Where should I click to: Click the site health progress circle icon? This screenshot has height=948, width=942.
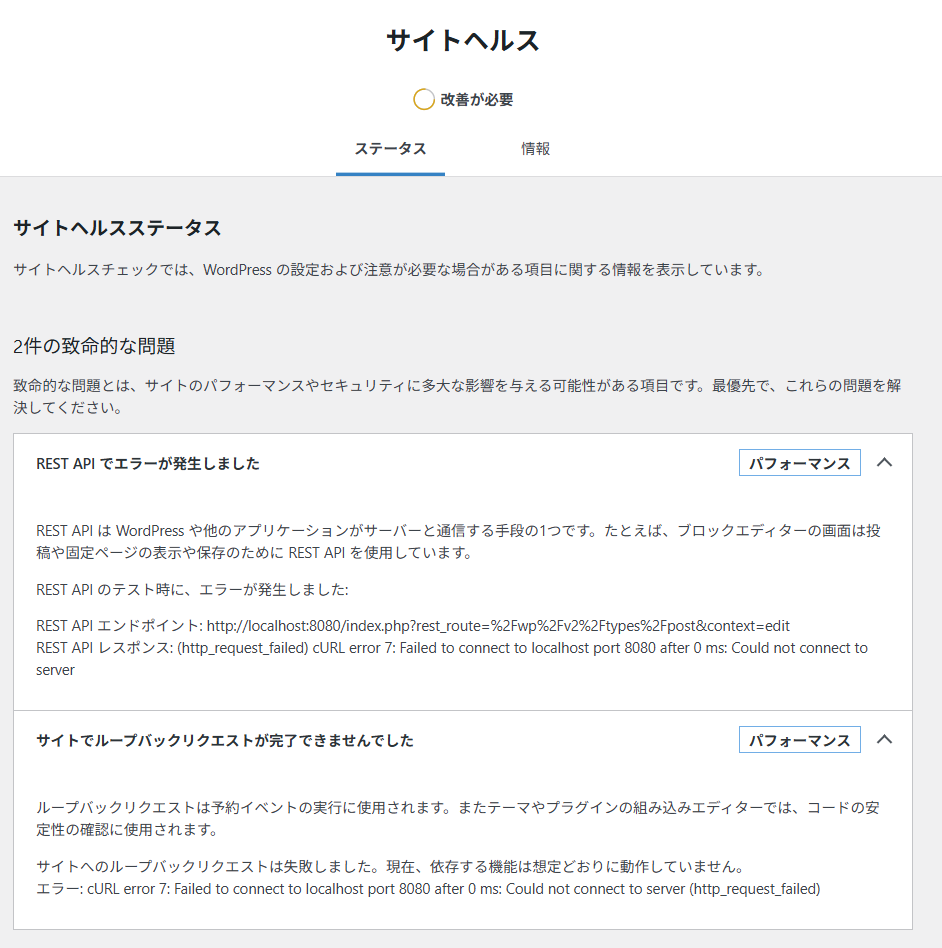[x=424, y=99]
